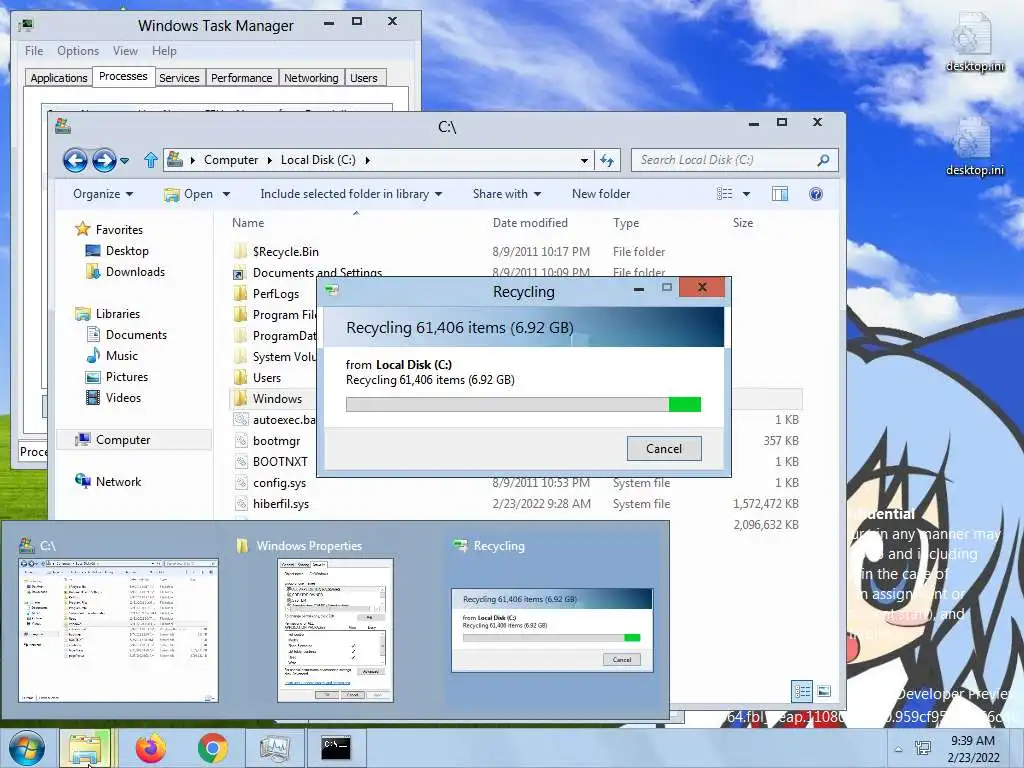1024x768 pixels.
Task: Toggle the preview pane icon
Action: coord(780,194)
